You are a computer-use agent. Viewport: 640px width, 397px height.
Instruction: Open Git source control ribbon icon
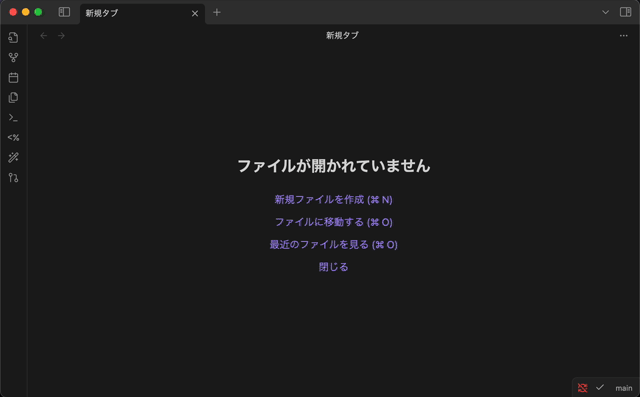13,177
